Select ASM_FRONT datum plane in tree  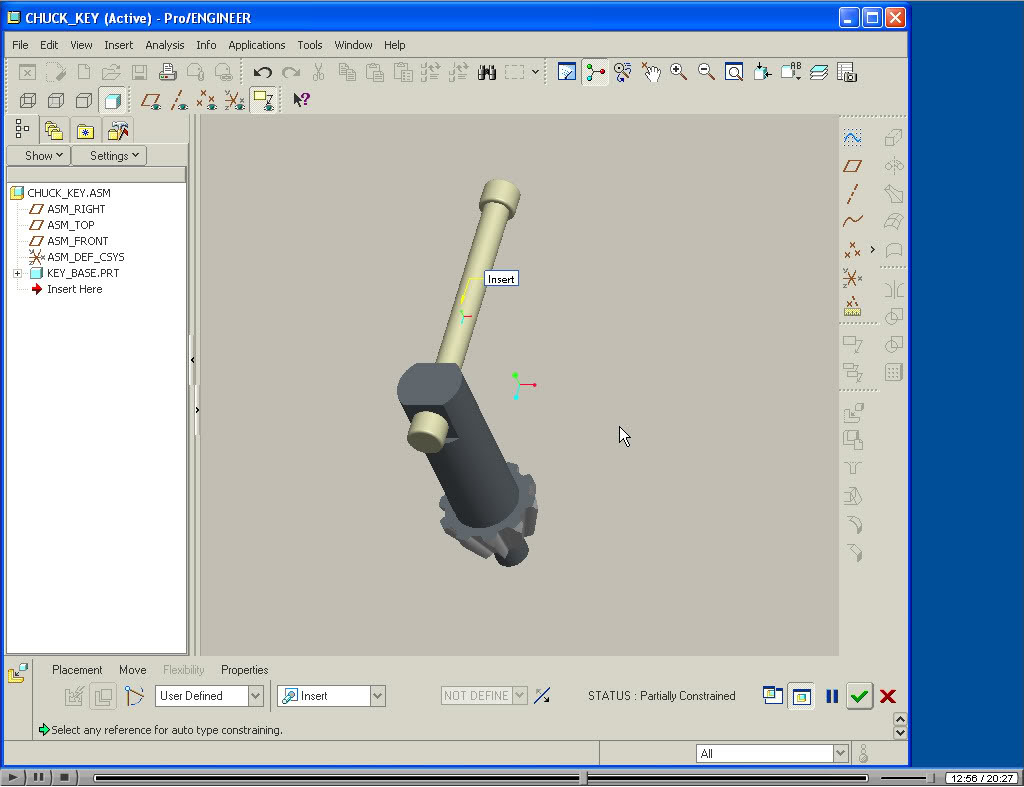78,241
